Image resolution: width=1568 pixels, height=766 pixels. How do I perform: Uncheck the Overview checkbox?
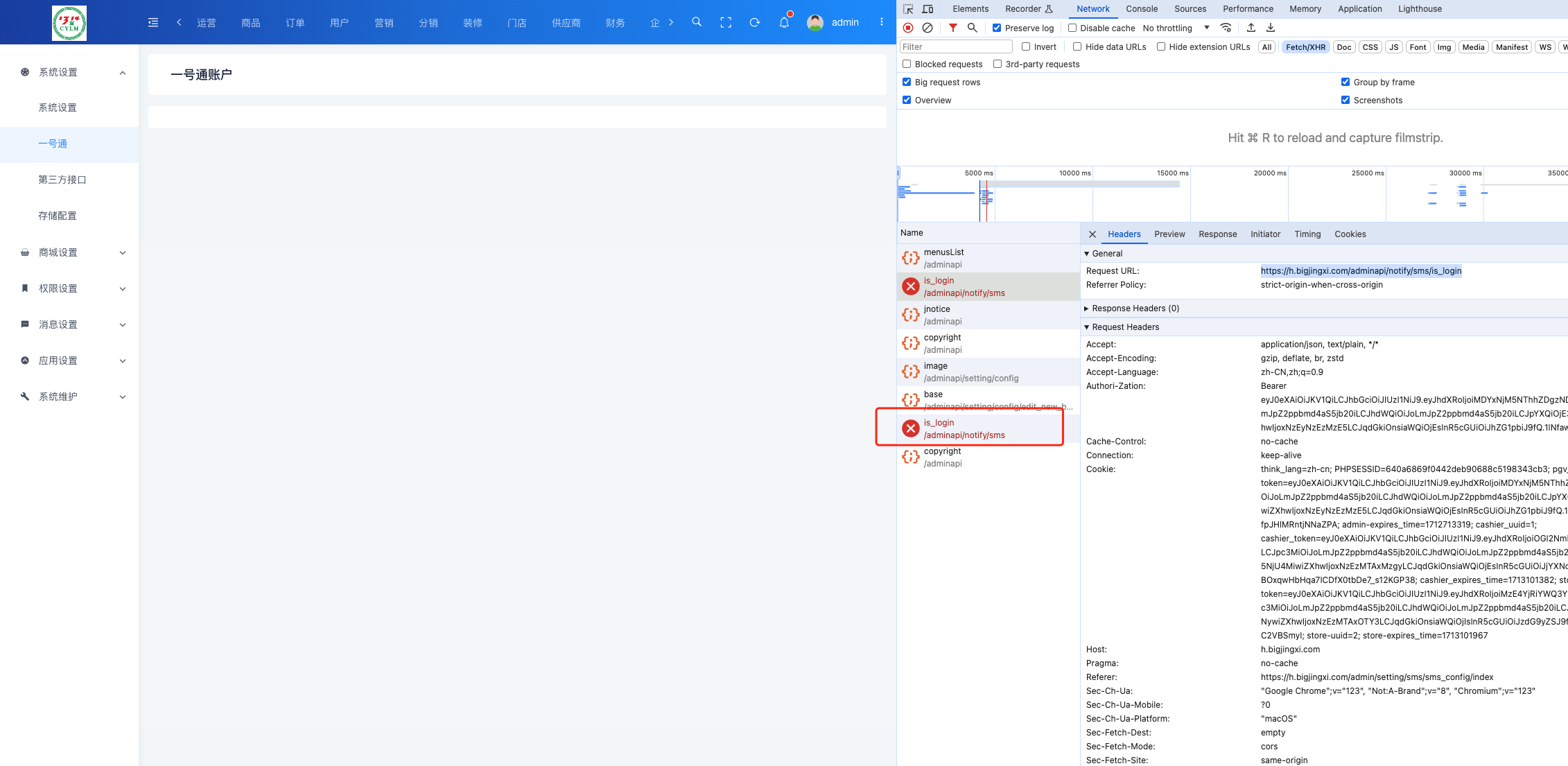907,100
